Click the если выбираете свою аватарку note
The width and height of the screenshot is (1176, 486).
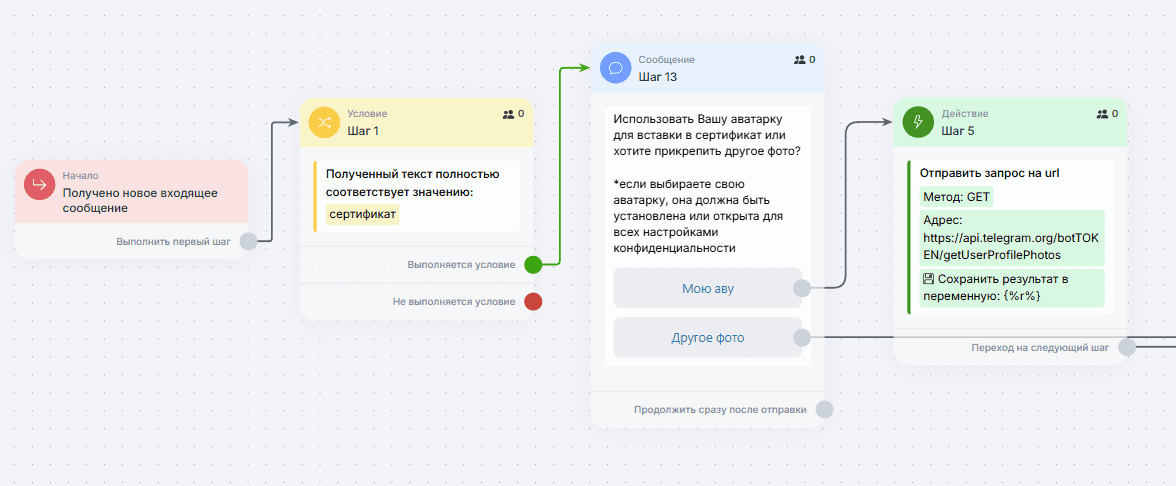(698, 216)
